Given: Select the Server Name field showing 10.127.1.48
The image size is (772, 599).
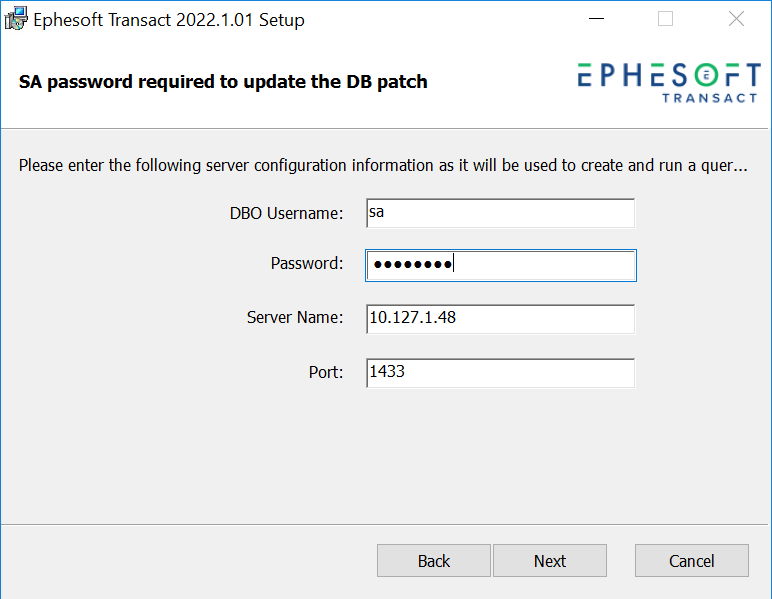Looking at the screenshot, I should (x=501, y=319).
